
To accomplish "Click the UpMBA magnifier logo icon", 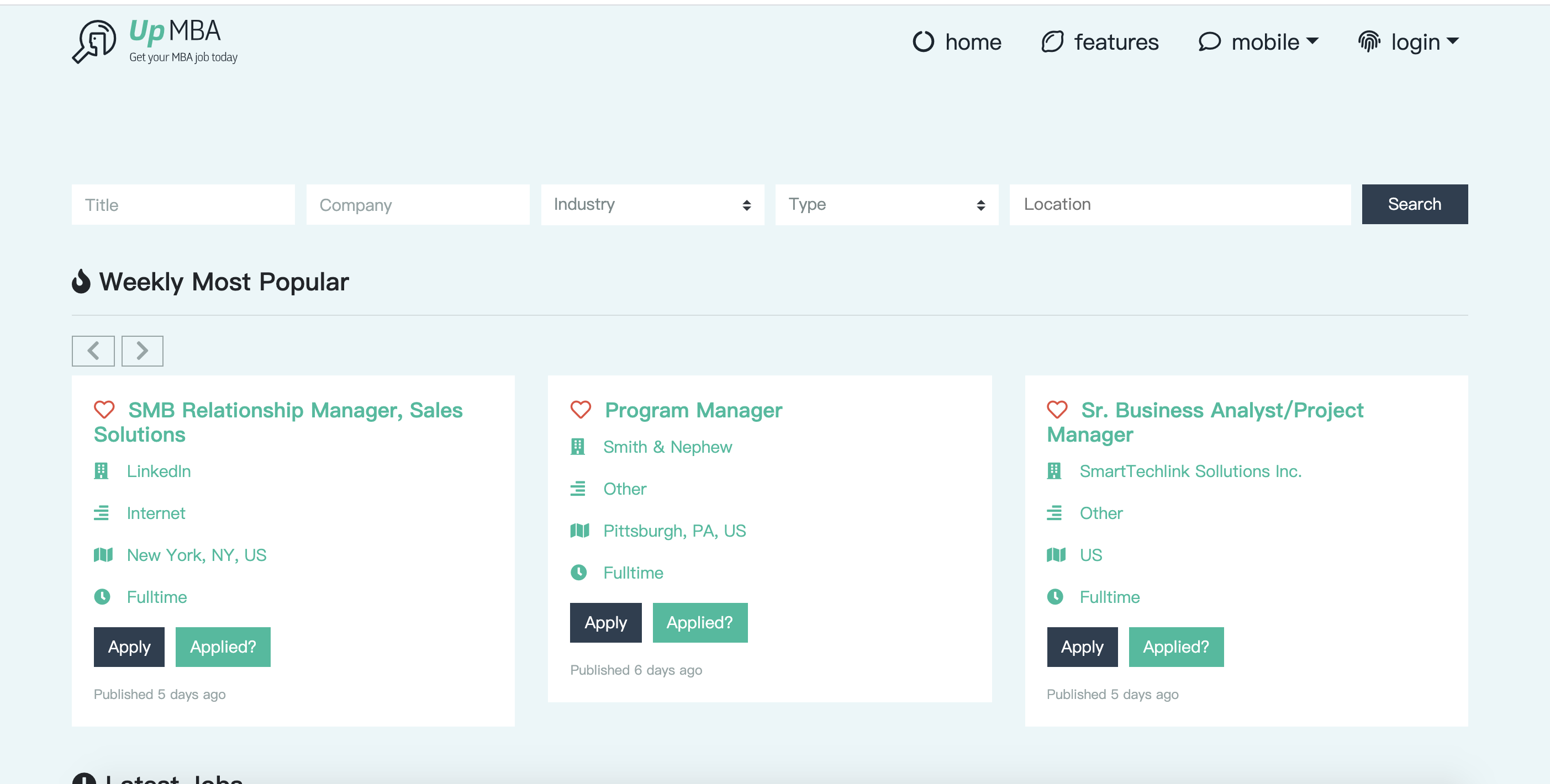I will (x=94, y=41).
